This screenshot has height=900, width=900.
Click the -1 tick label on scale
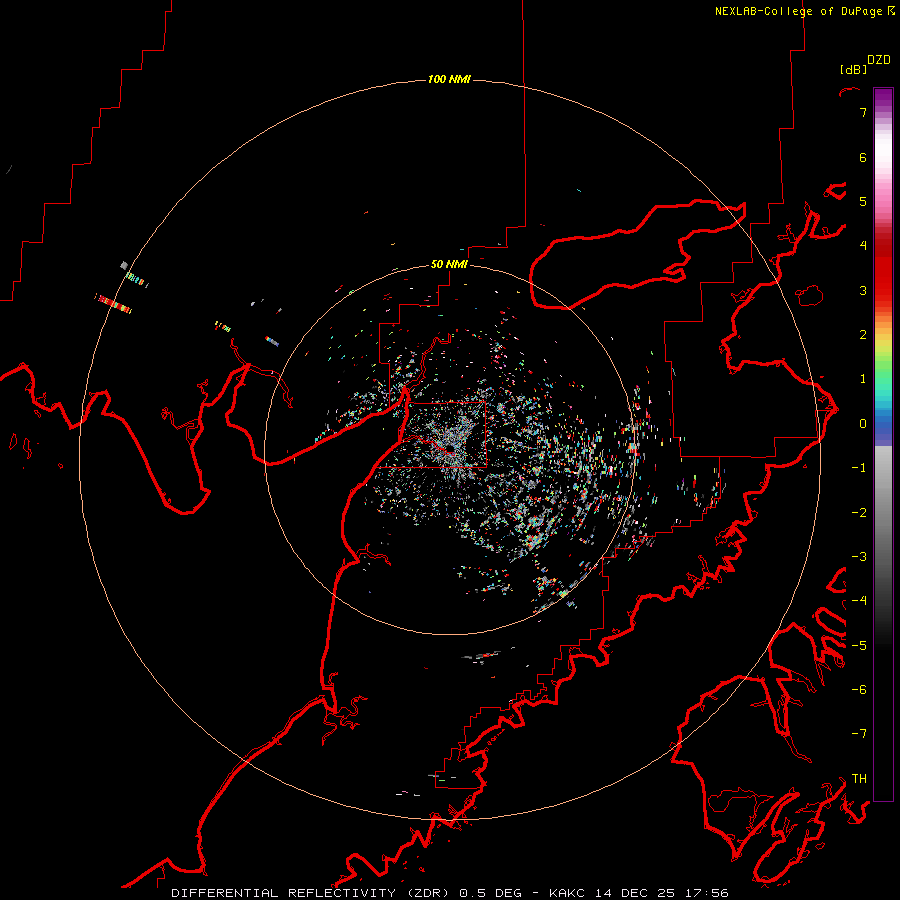[859, 468]
